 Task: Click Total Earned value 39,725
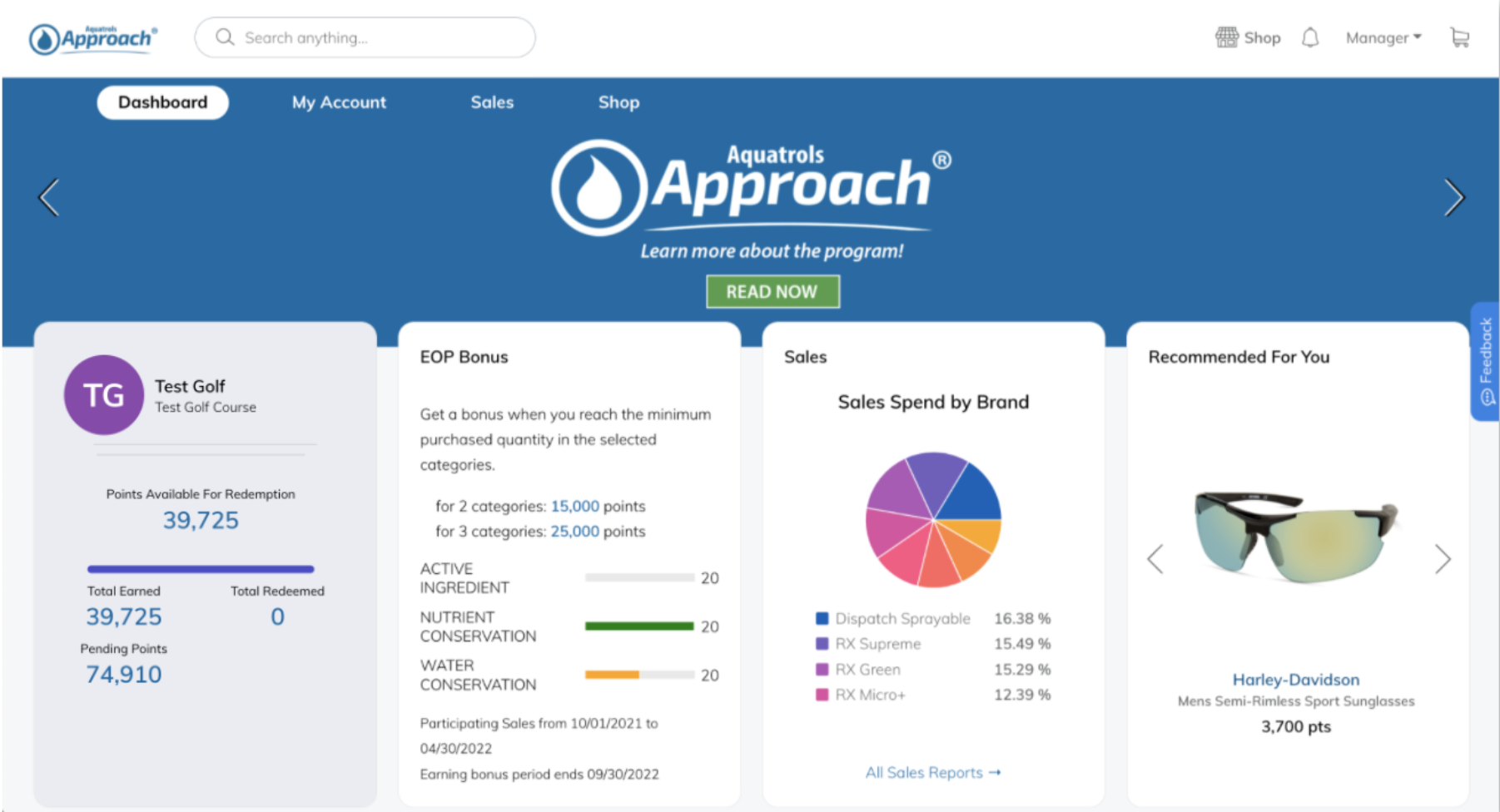[124, 616]
